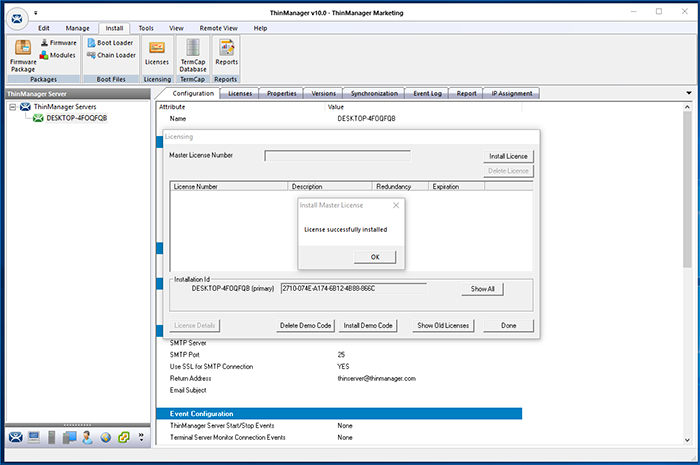
Task: Open the green VCenter link icon
Action: tap(124, 437)
